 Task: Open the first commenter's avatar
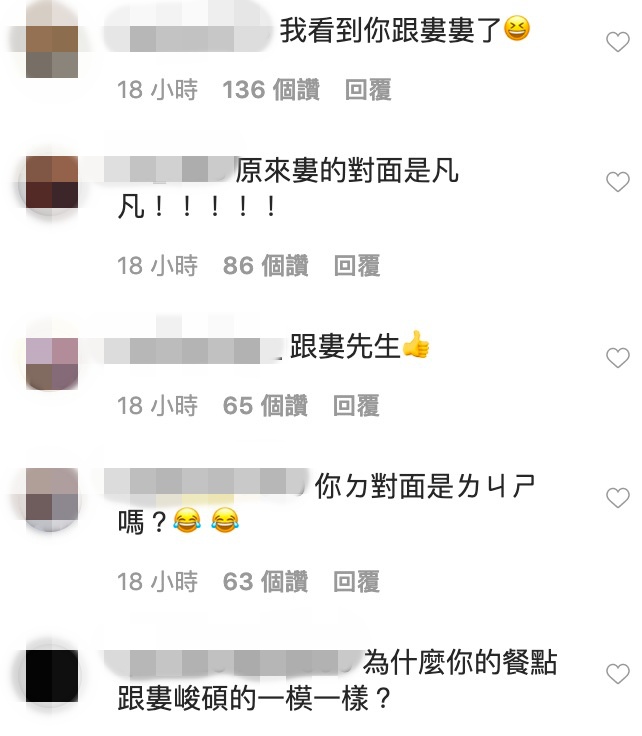tap(52, 39)
